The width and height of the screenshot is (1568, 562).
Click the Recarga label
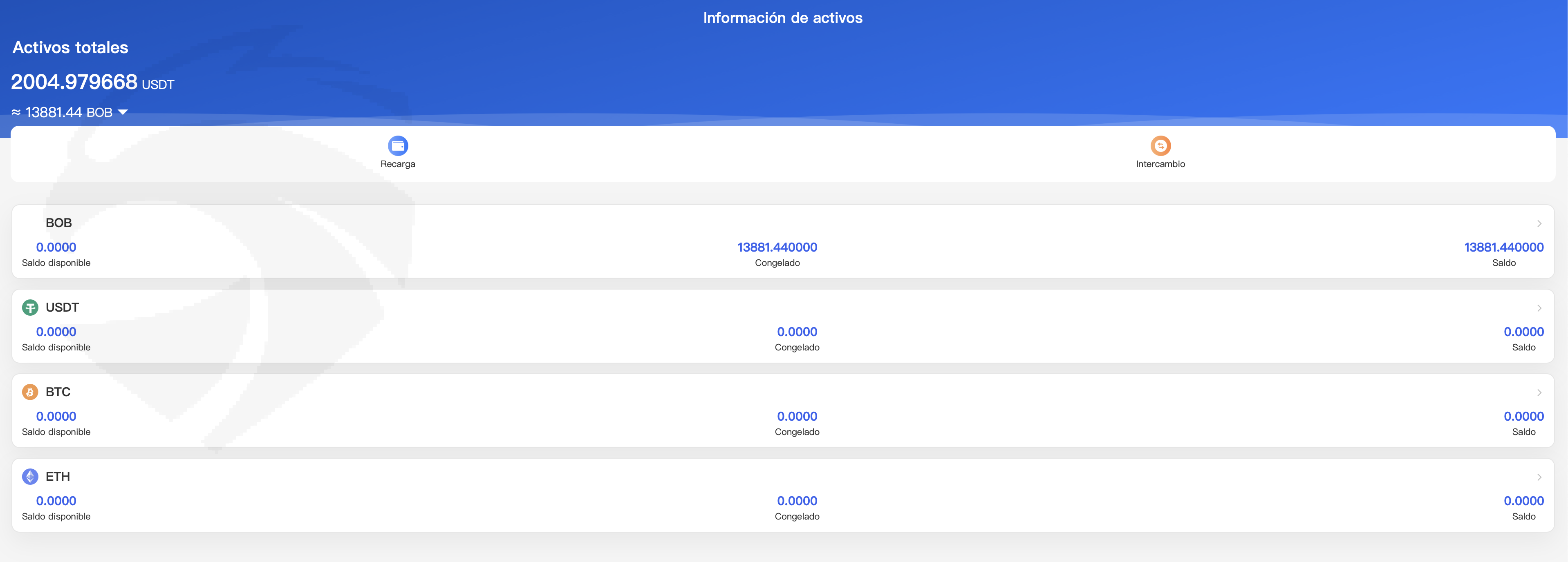point(397,164)
